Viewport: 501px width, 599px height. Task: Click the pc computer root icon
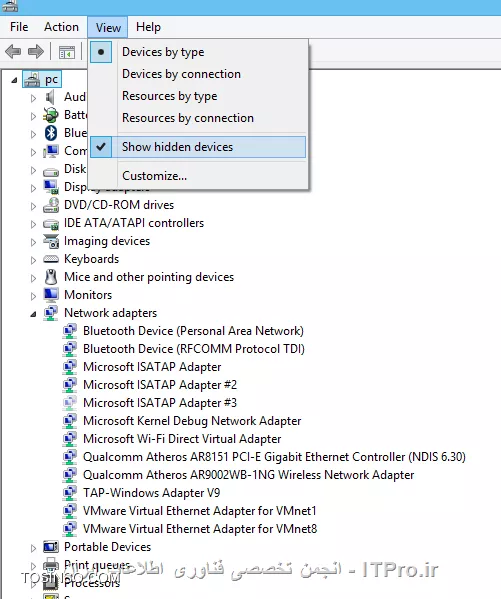point(32,79)
